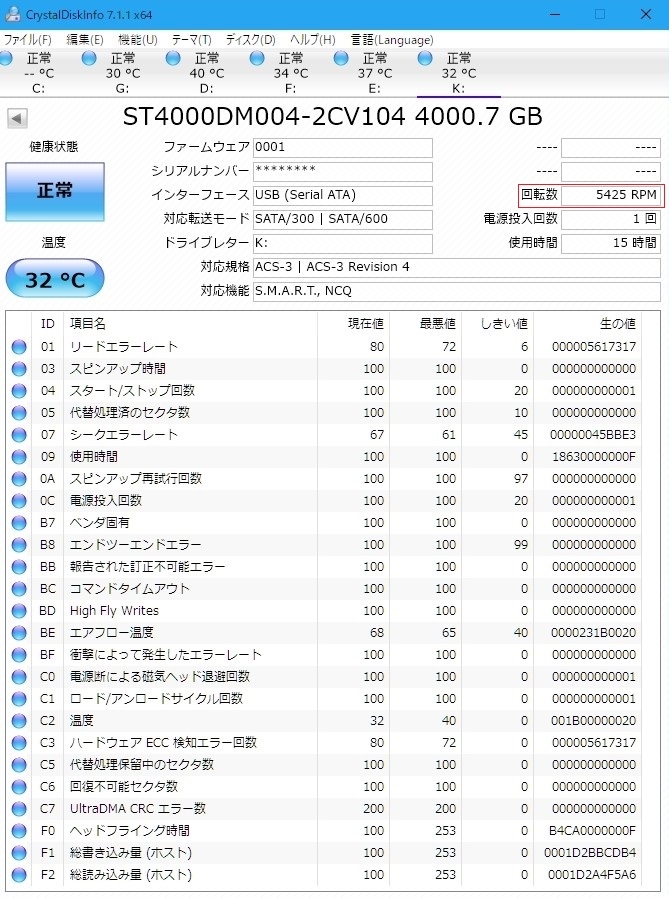Click the シリアルナンバー masked field
Viewport: 669px width, 898px height.
(x=343, y=171)
